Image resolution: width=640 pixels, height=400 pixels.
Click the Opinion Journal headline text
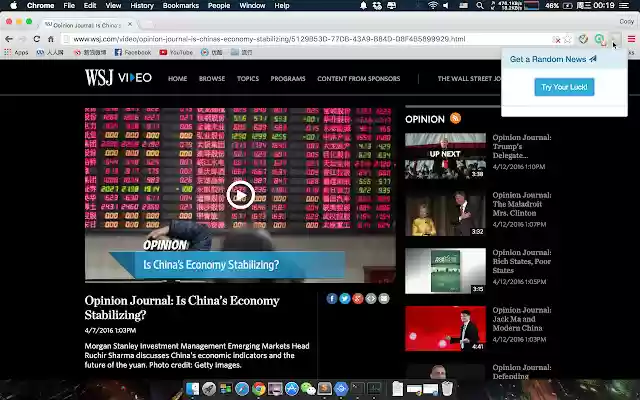182,308
